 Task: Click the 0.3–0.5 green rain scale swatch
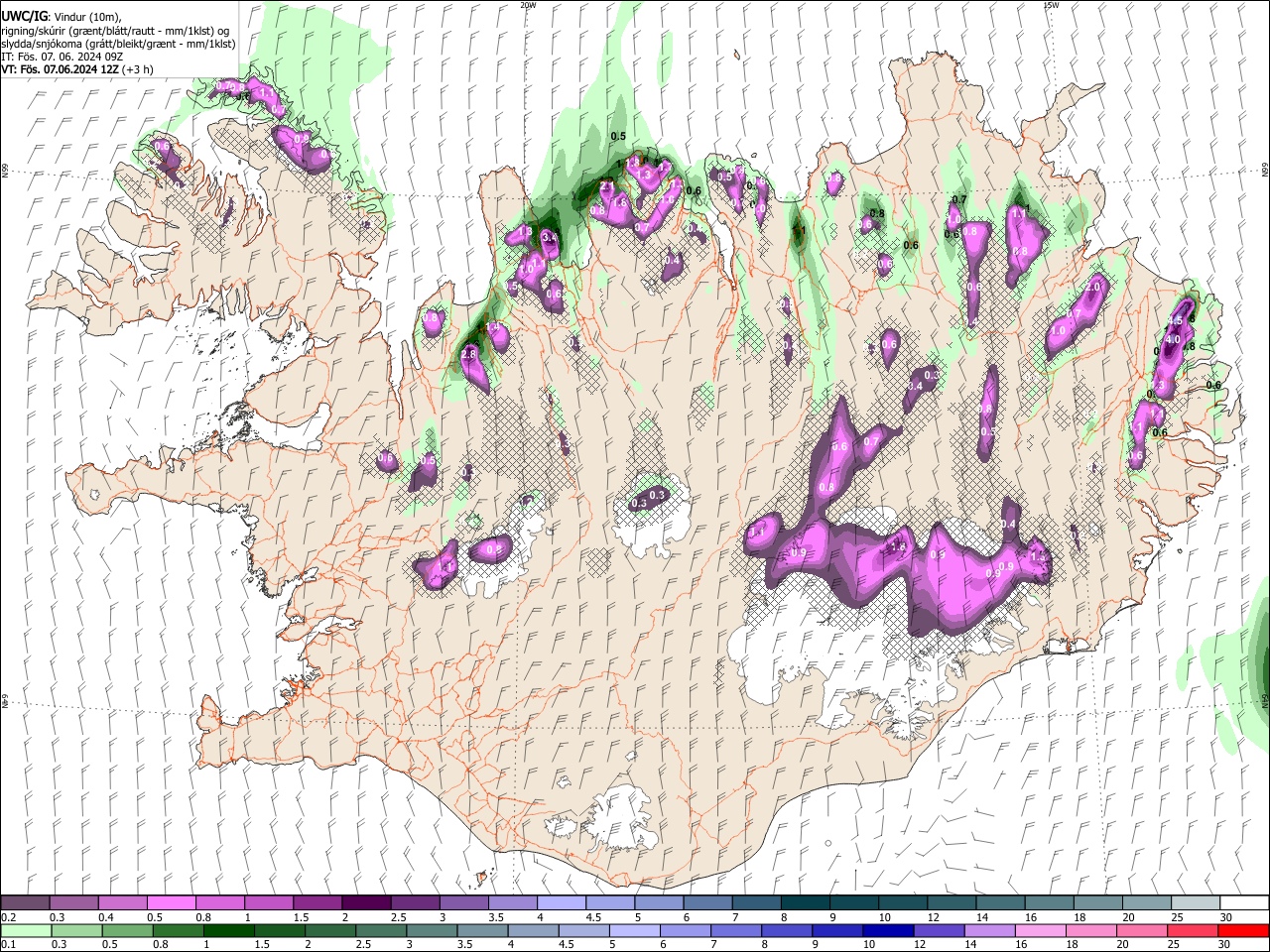76,930
